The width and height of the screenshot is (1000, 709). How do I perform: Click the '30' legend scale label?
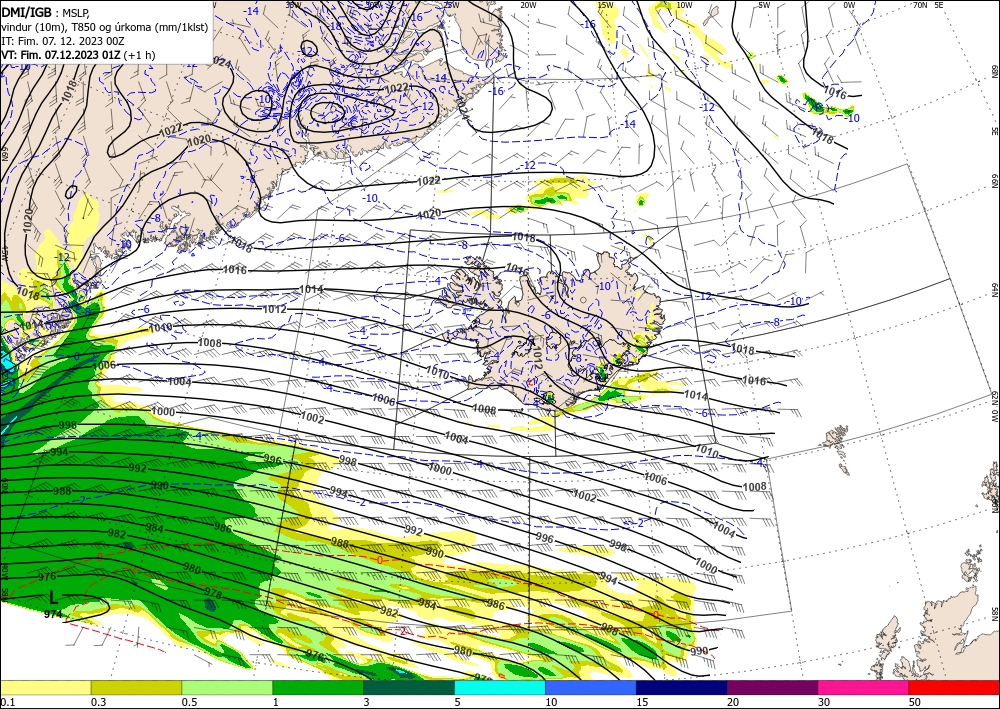point(824,702)
